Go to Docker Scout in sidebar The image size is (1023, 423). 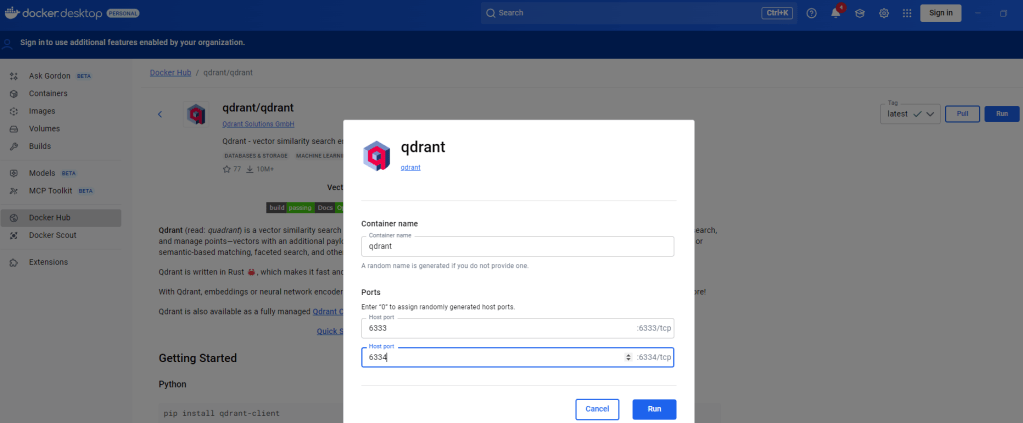55,235
